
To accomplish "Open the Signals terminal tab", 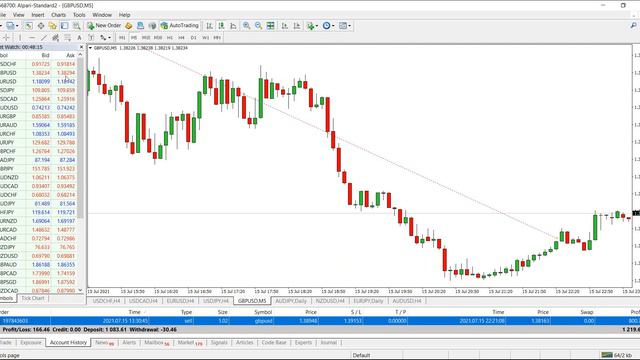I will [x=219, y=343].
